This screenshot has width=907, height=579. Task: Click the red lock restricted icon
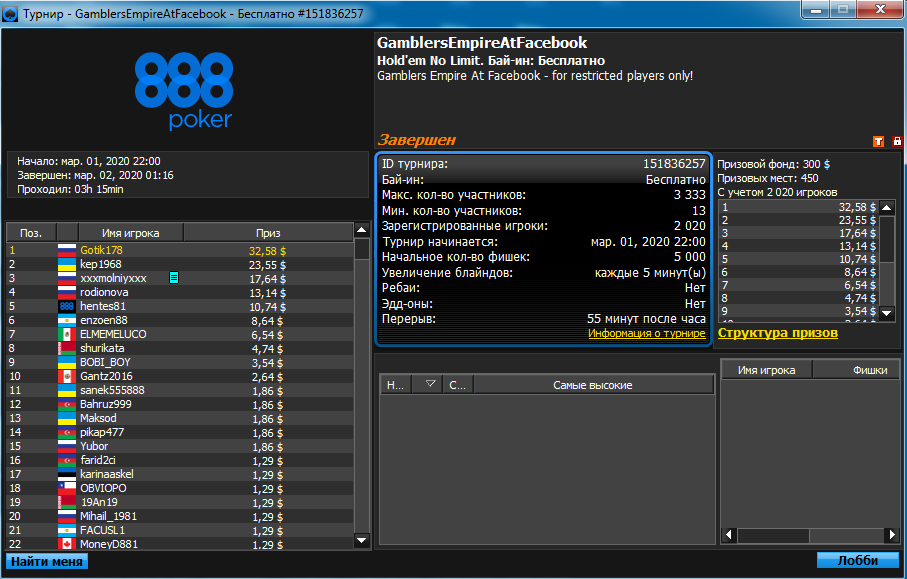(x=897, y=141)
